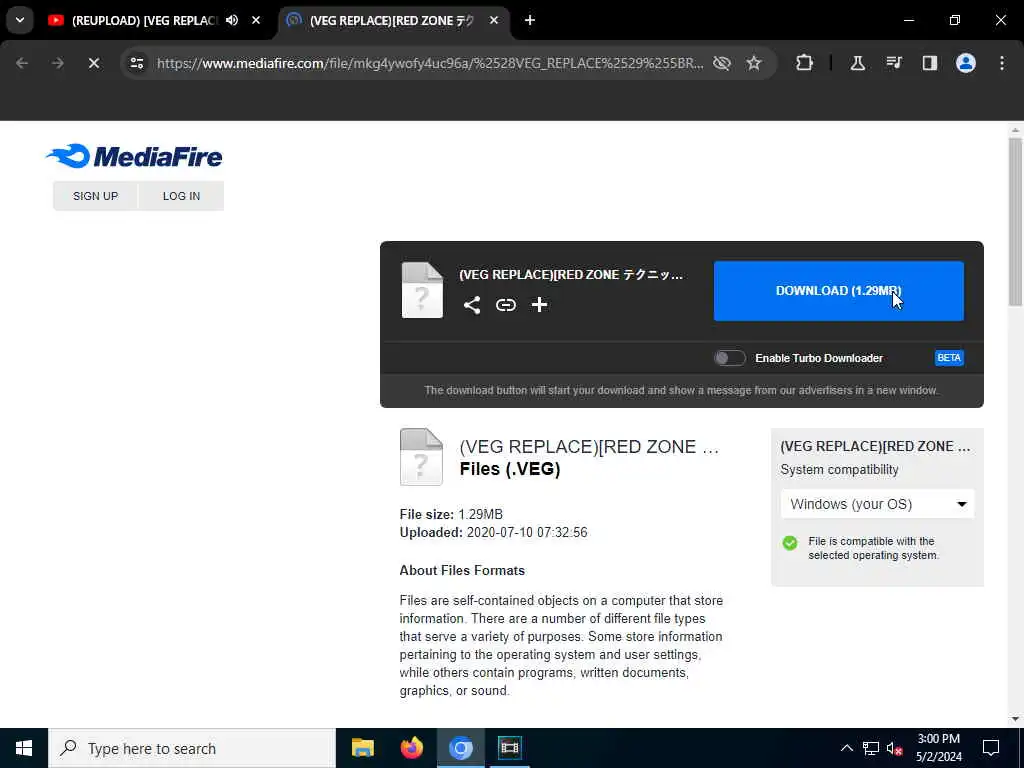This screenshot has width=1024, height=768.
Task: Go forward in browser history
Action: (57, 63)
